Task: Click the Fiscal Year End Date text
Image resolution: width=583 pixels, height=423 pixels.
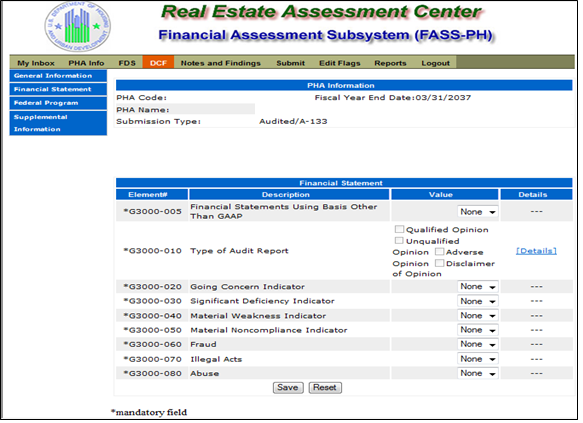Action: click(x=393, y=98)
